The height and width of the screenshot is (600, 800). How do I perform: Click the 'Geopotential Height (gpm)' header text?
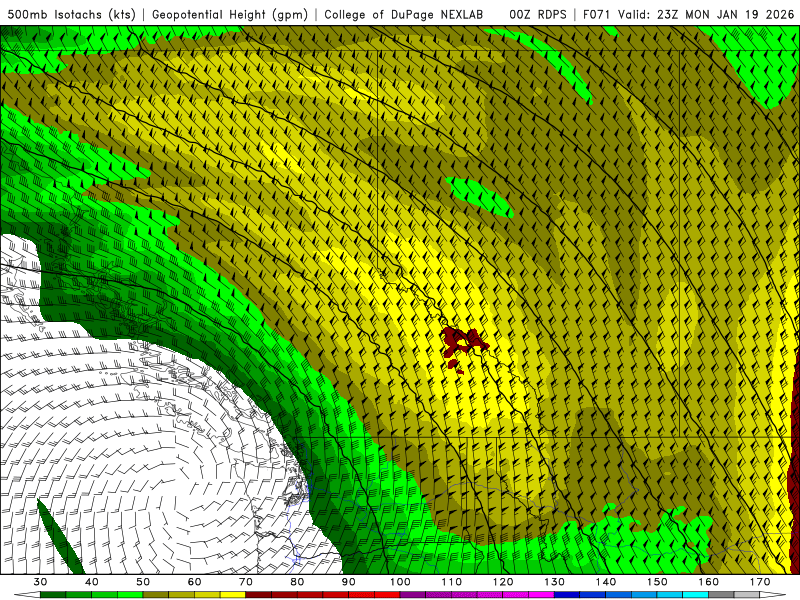point(230,14)
